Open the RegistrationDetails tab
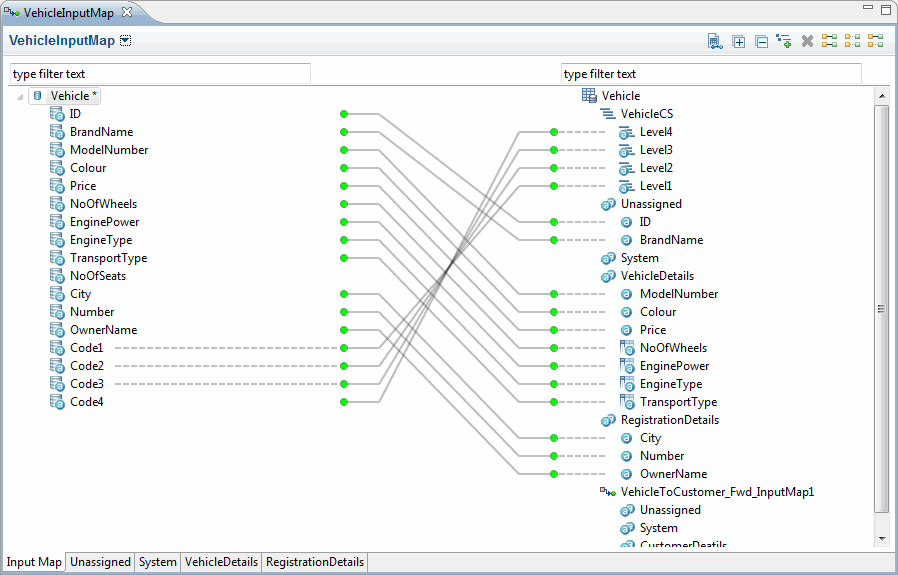Image resolution: width=898 pixels, height=575 pixels. [x=315, y=562]
